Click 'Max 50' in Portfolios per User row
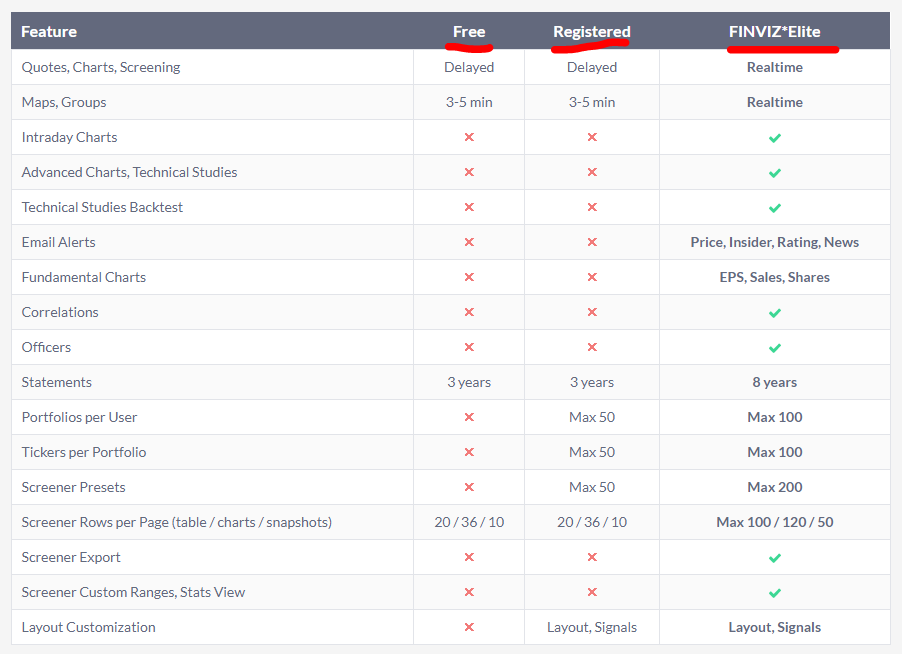 click(592, 417)
